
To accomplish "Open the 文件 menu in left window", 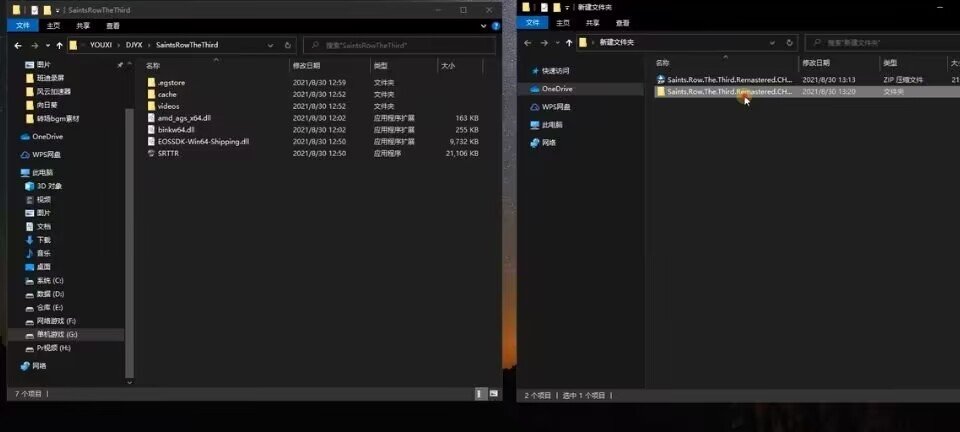I will [22, 25].
